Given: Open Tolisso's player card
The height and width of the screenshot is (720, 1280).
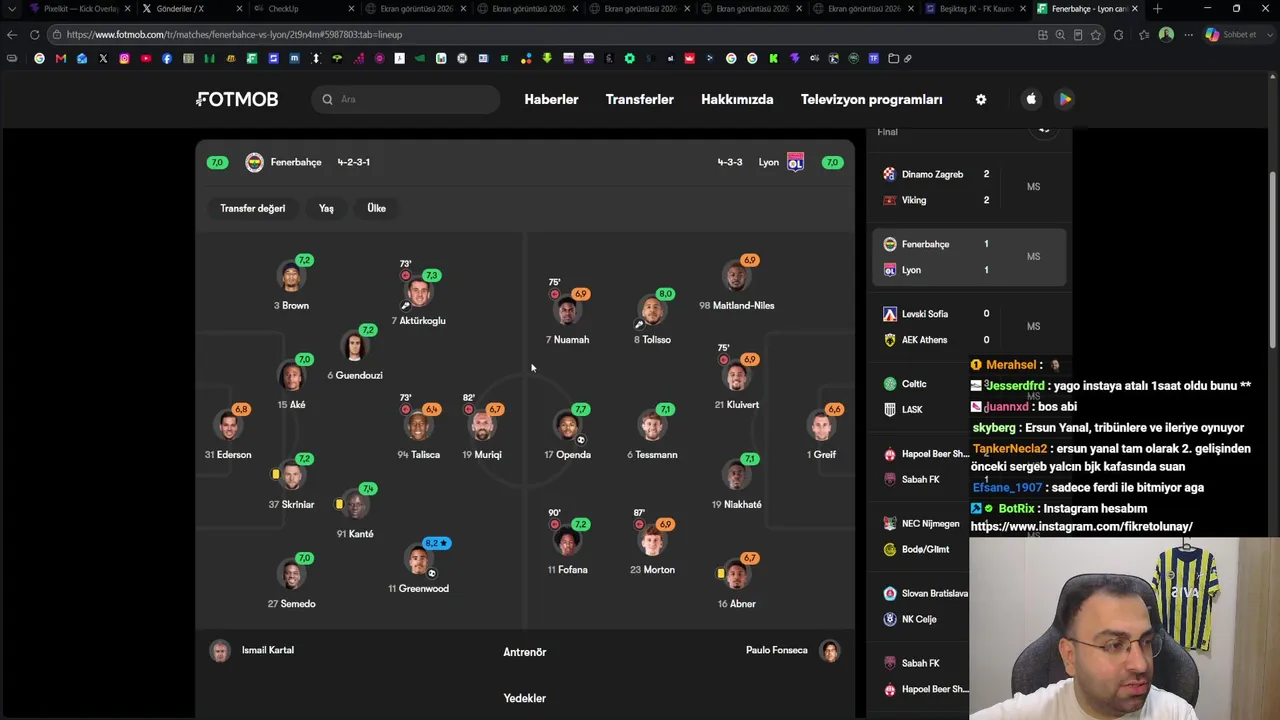Looking at the screenshot, I should 652,316.
